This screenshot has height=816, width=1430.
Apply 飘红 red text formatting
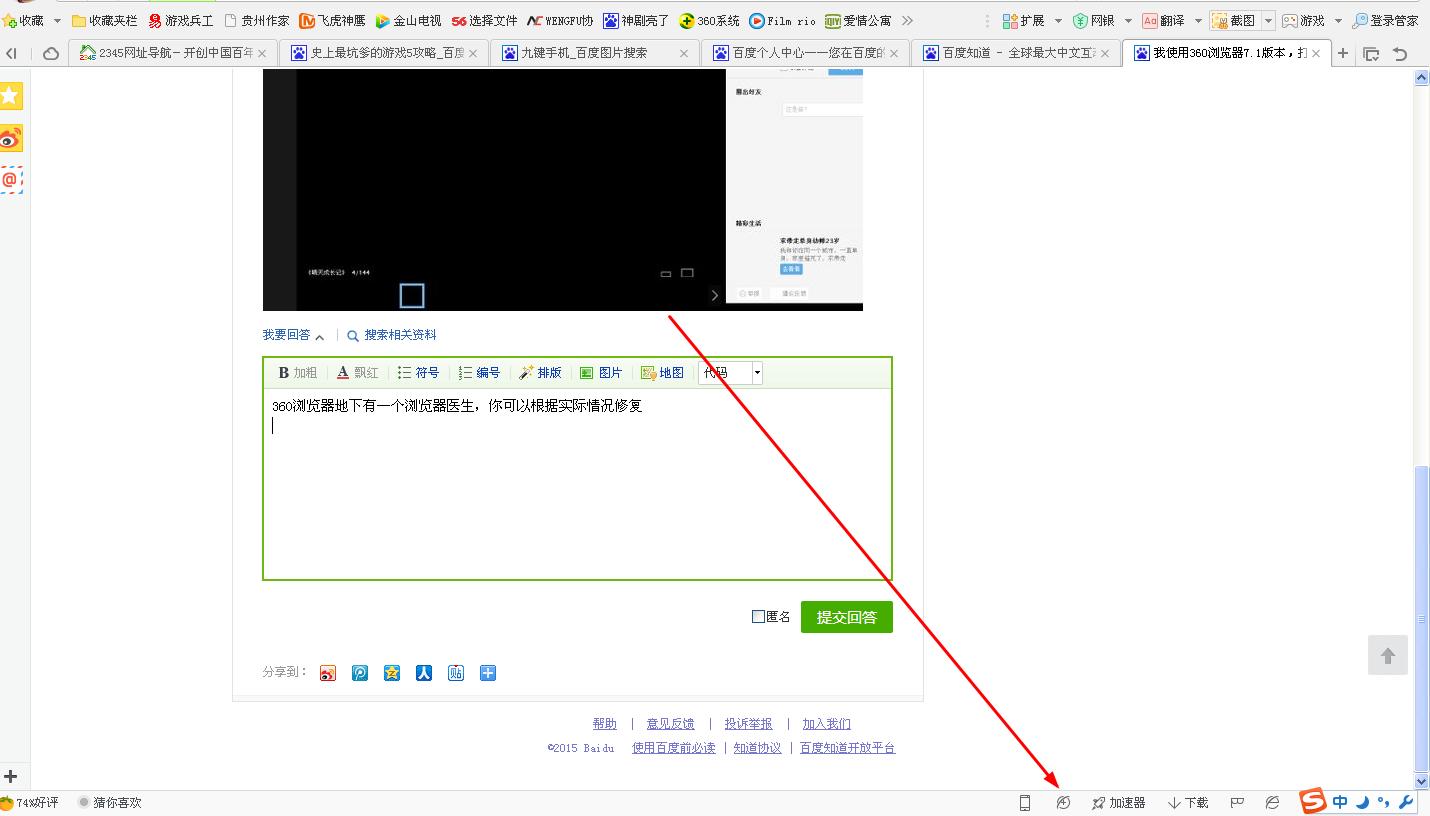[357, 373]
